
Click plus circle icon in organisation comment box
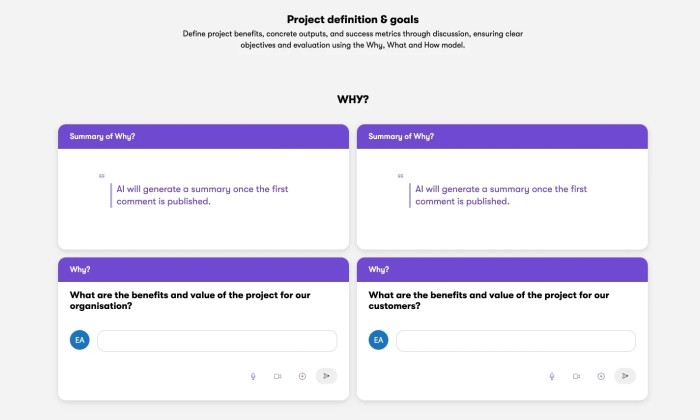(302, 376)
